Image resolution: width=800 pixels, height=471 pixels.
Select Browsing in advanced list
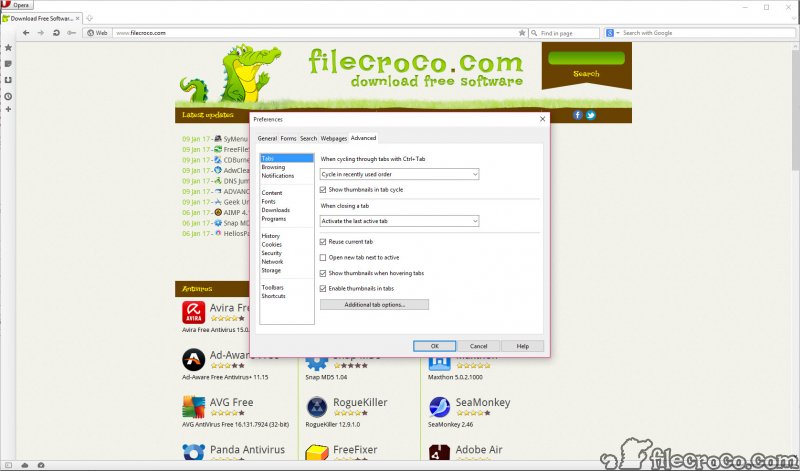[x=273, y=167]
